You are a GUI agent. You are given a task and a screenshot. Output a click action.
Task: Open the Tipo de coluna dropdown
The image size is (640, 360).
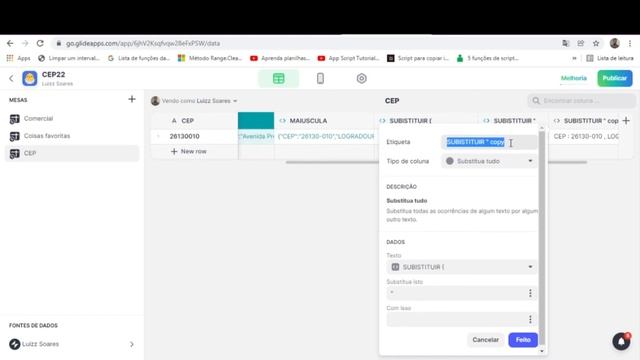pos(489,161)
